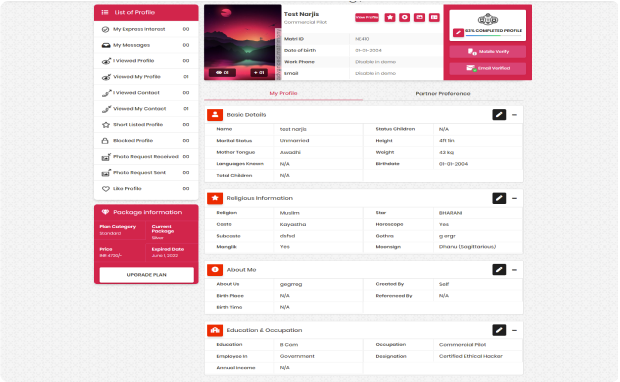Image resolution: width=620 pixels, height=382 pixels.
Task: Click the Caste value Kayastha
Action: pos(293,225)
